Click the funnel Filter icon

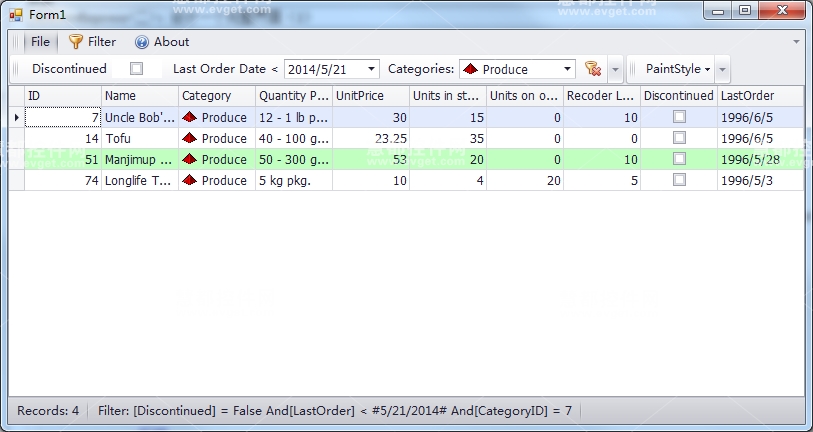pos(76,42)
